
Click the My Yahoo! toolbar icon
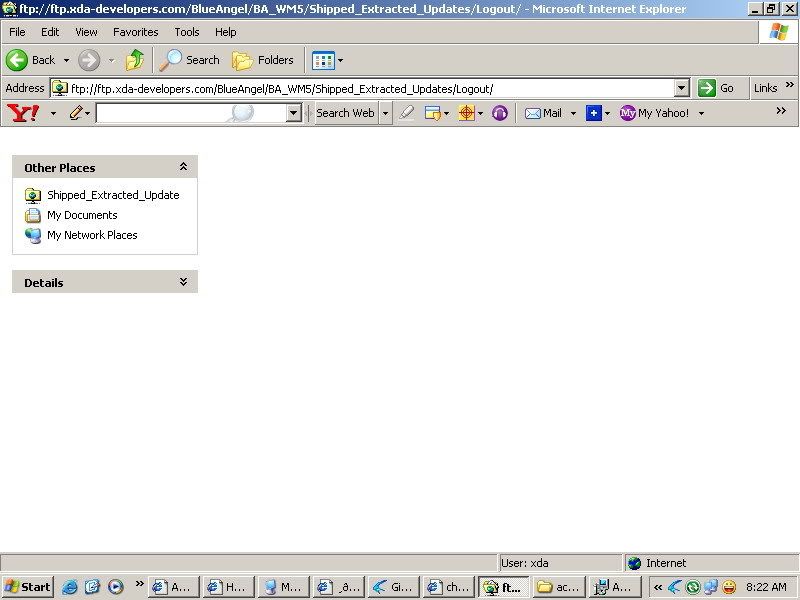[x=655, y=113]
